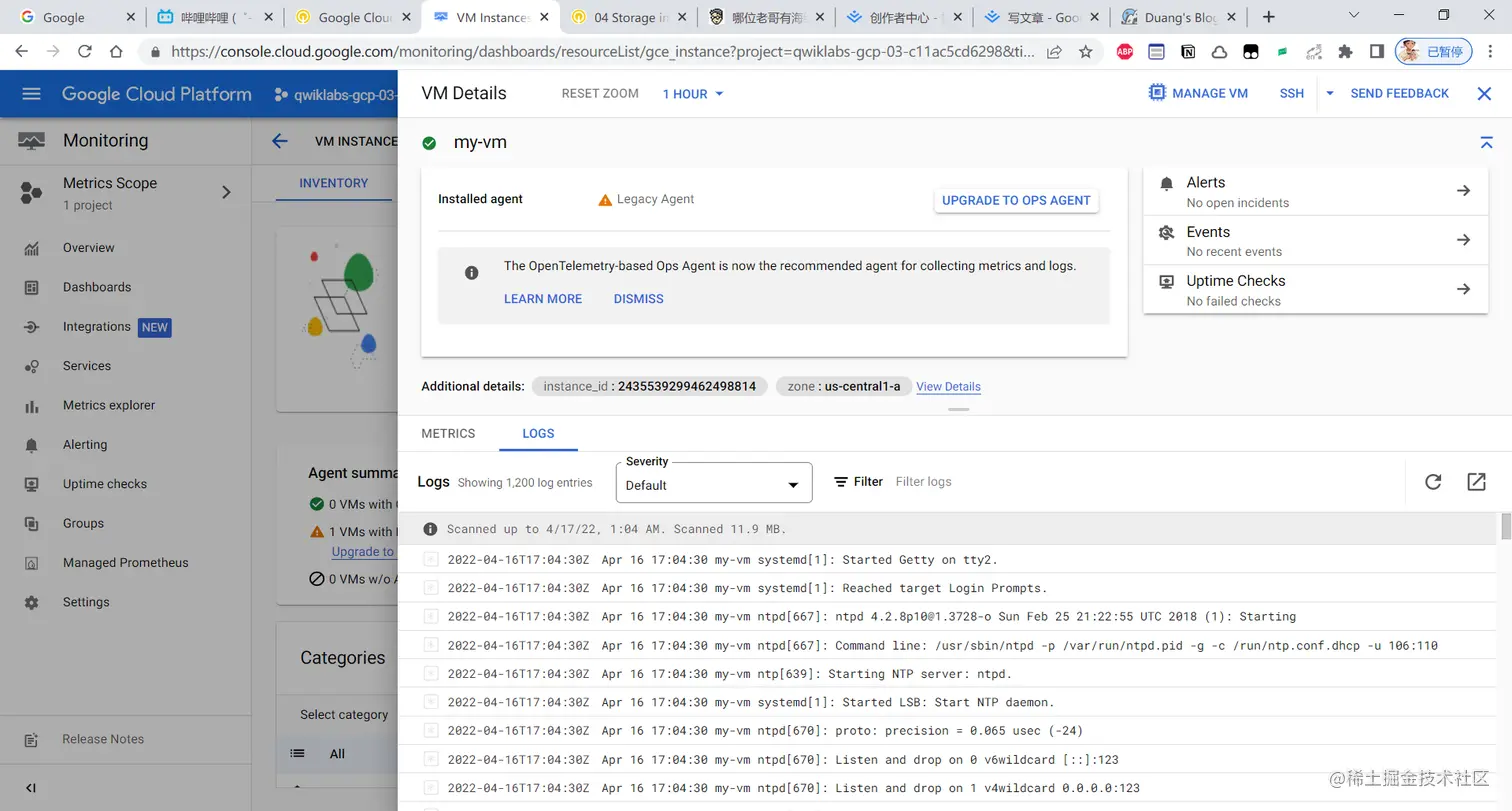The height and width of the screenshot is (811, 1512).
Task: Open the Extensions puzzle icon
Action: point(1345,52)
